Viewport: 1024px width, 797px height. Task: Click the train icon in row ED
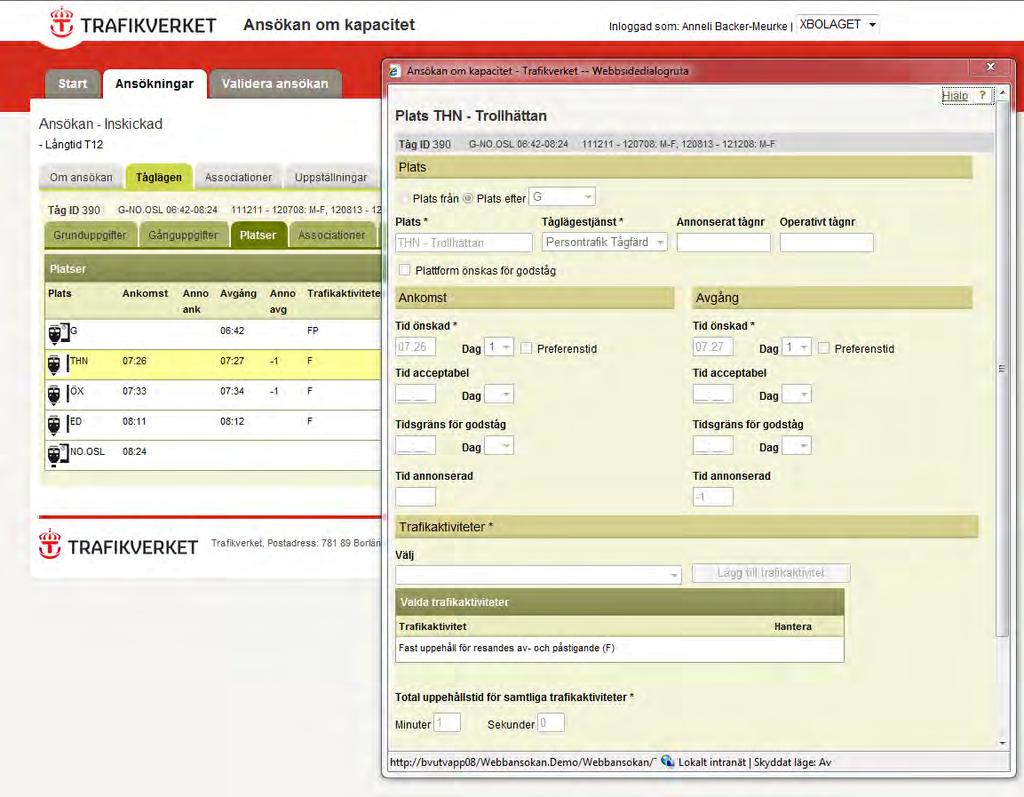click(54, 425)
